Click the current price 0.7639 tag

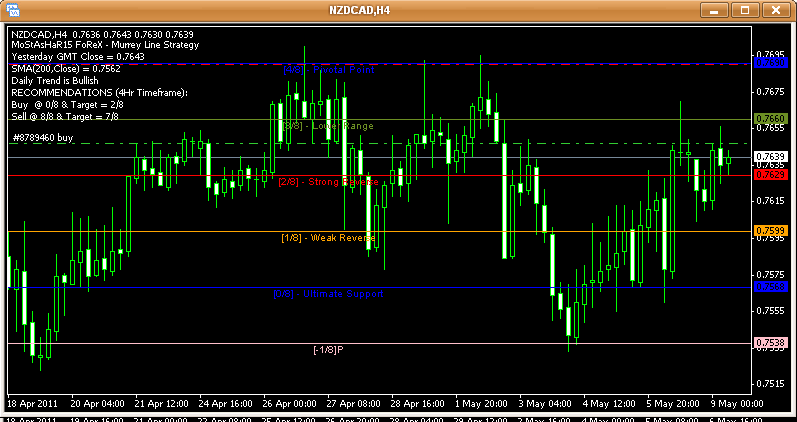(x=769, y=157)
